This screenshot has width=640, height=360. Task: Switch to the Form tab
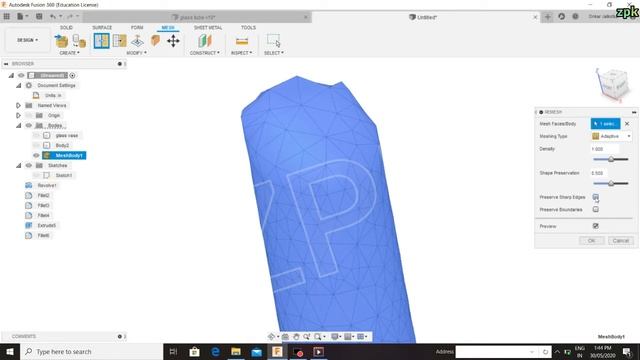(137, 28)
